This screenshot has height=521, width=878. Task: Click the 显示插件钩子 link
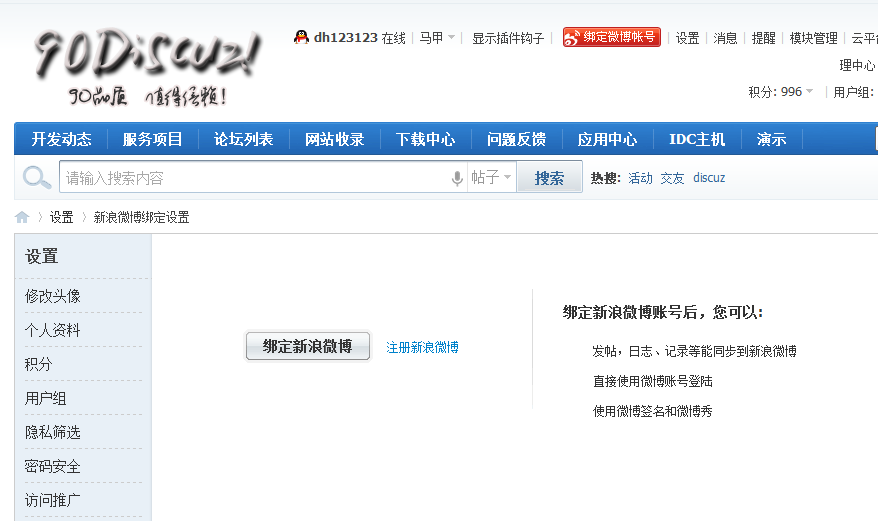click(x=508, y=38)
